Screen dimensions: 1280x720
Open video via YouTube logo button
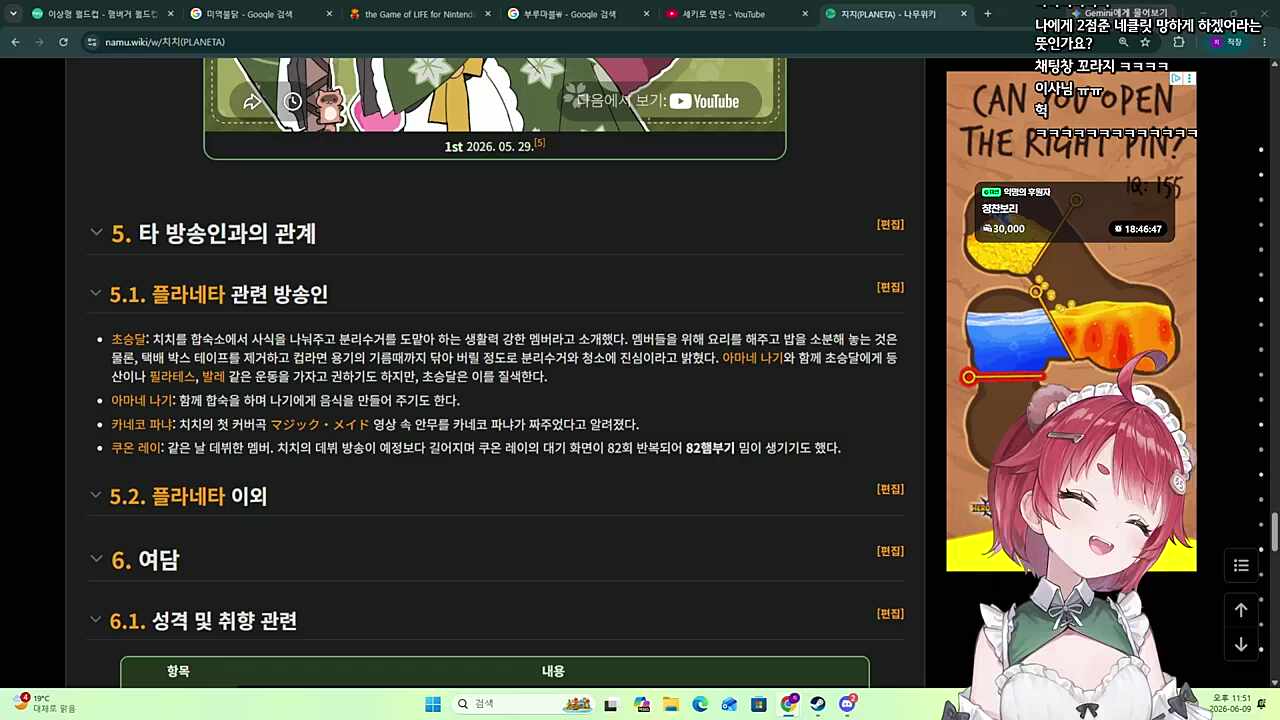click(x=704, y=101)
